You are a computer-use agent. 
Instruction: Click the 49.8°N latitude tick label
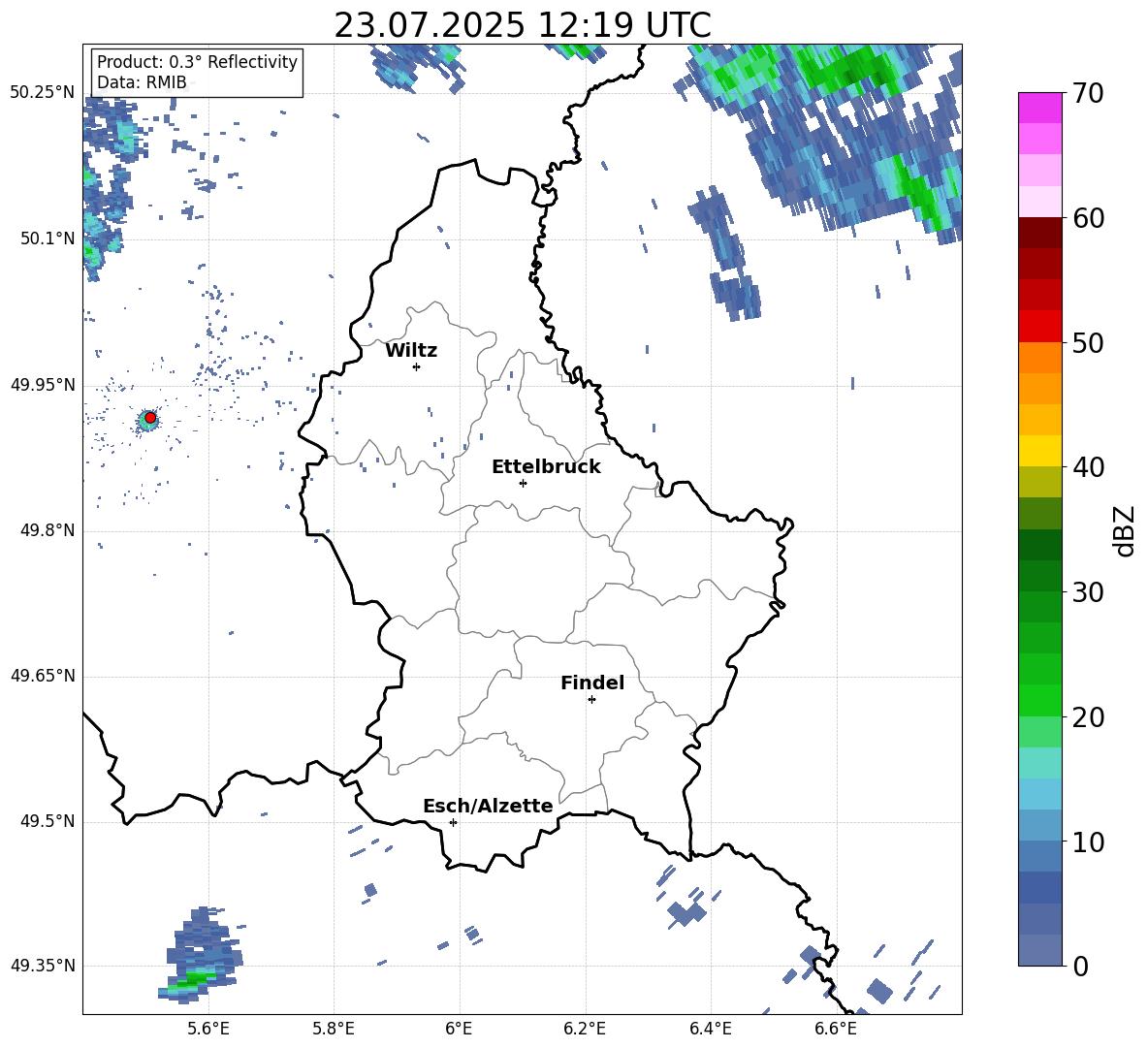point(48,530)
